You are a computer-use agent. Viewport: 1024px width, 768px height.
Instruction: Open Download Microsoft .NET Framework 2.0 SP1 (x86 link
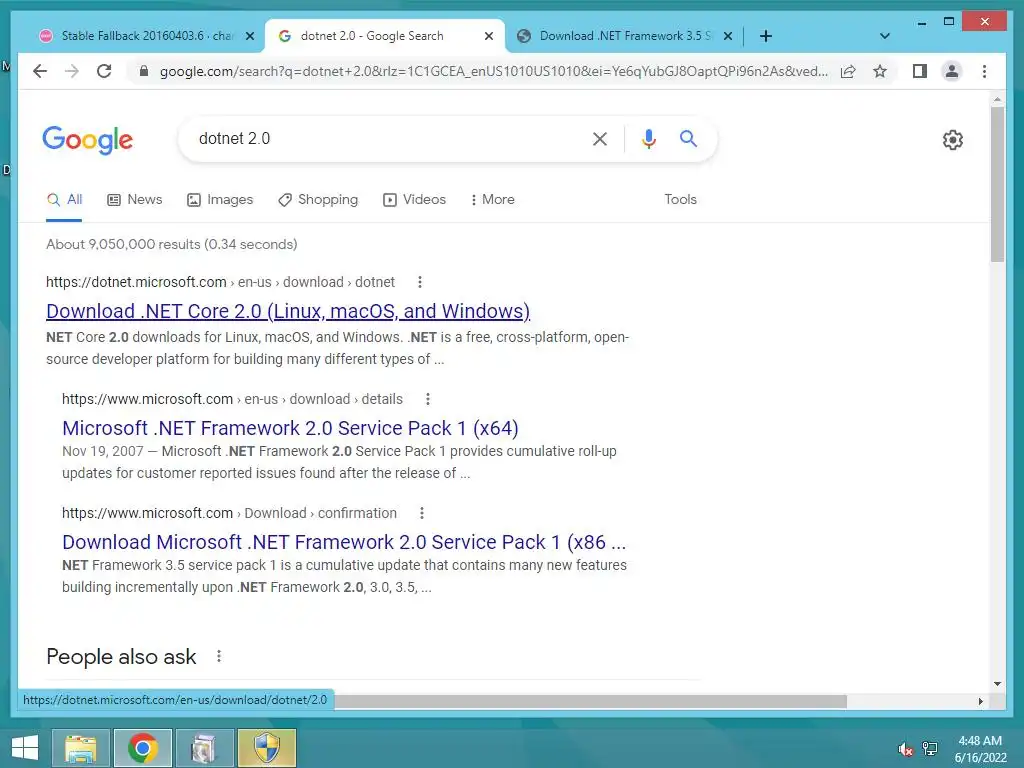pos(344,542)
